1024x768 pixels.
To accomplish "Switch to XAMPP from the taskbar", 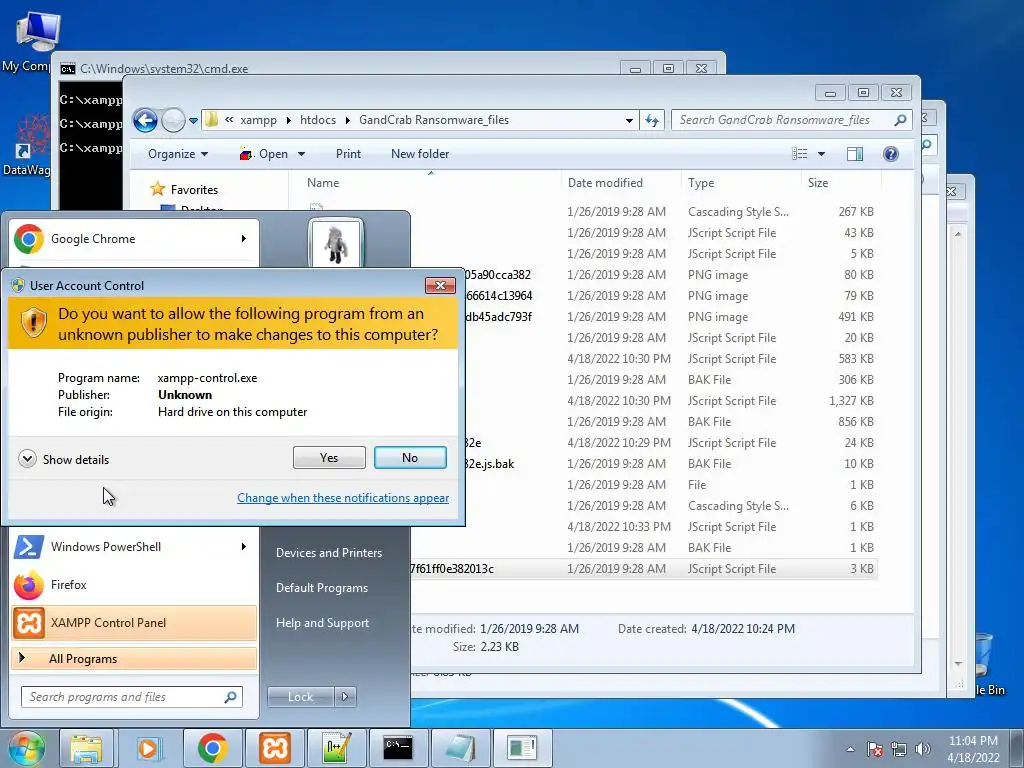I will coord(274,748).
